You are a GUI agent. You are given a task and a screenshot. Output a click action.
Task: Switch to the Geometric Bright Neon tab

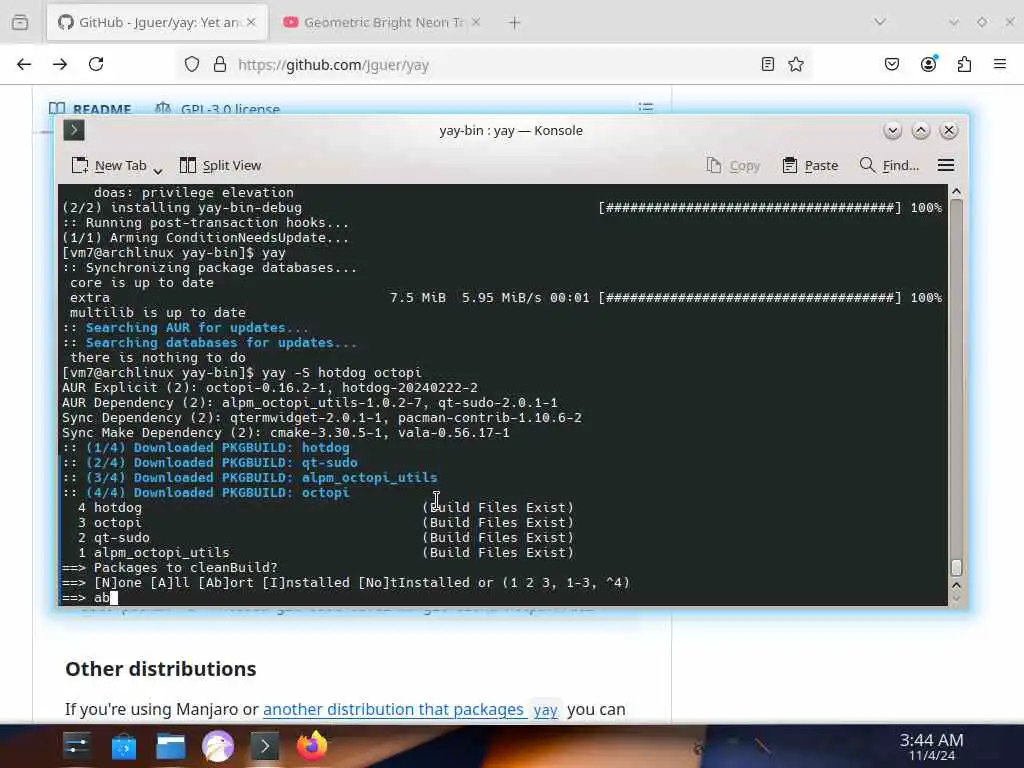coord(381,22)
